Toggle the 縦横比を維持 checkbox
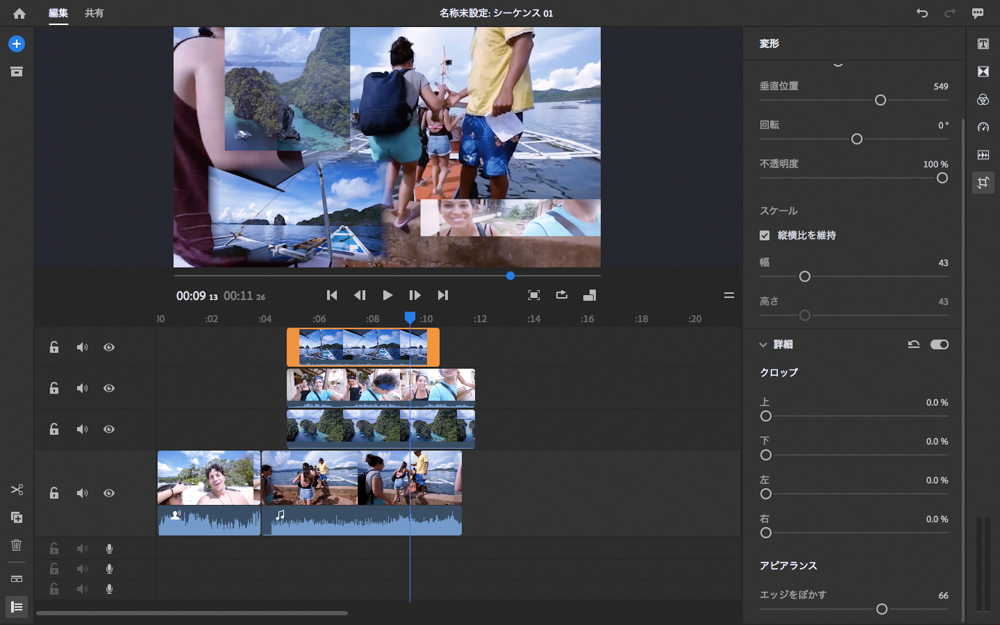The height and width of the screenshot is (625, 1000). (765, 236)
